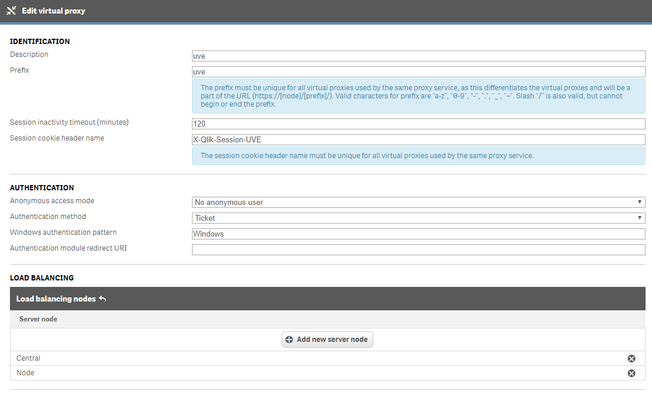Click the Prefix label
Viewport: 652px width, 397px height.
coord(20,70)
